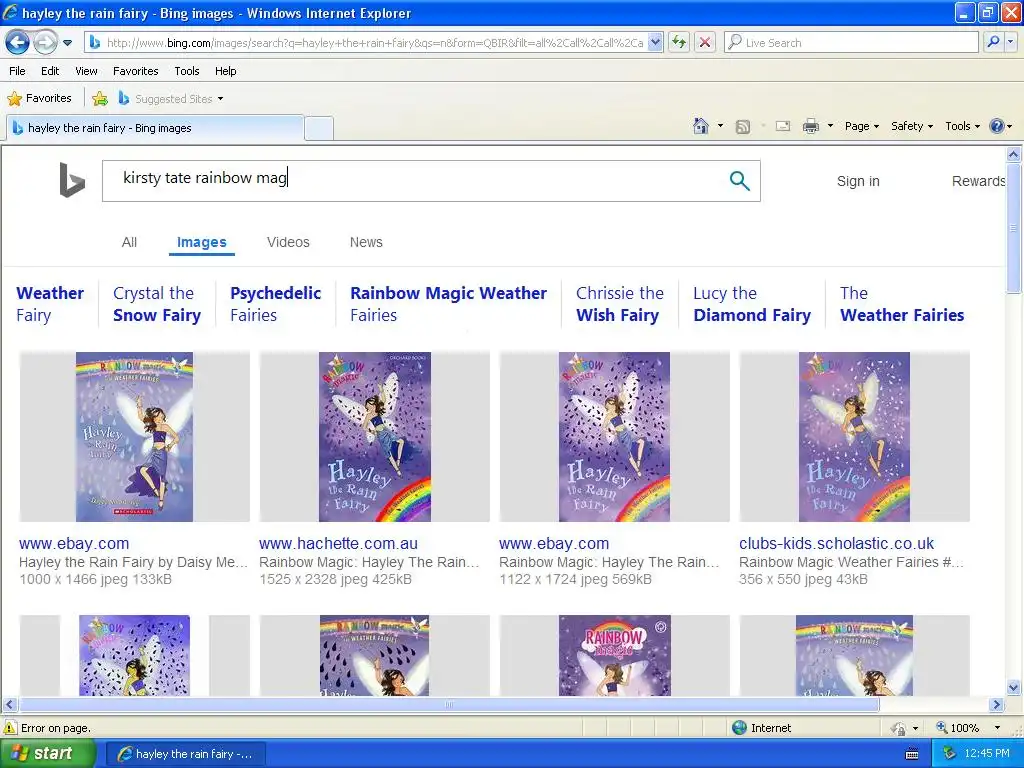Click the Live Search input box
Image resolution: width=1024 pixels, height=768 pixels.
click(x=852, y=43)
